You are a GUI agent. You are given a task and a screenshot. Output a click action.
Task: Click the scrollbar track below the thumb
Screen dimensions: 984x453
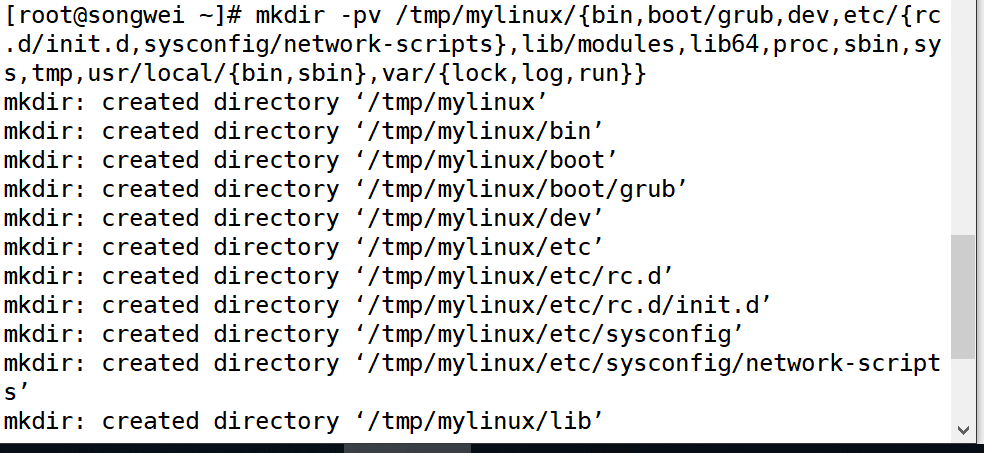point(963,389)
